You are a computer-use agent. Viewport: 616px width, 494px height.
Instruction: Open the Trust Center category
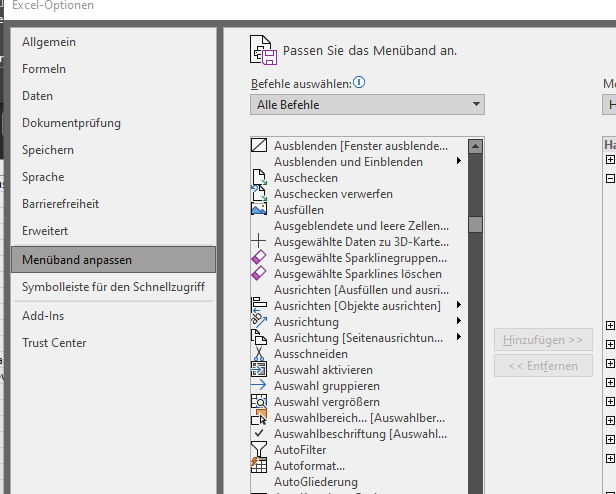point(114,343)
